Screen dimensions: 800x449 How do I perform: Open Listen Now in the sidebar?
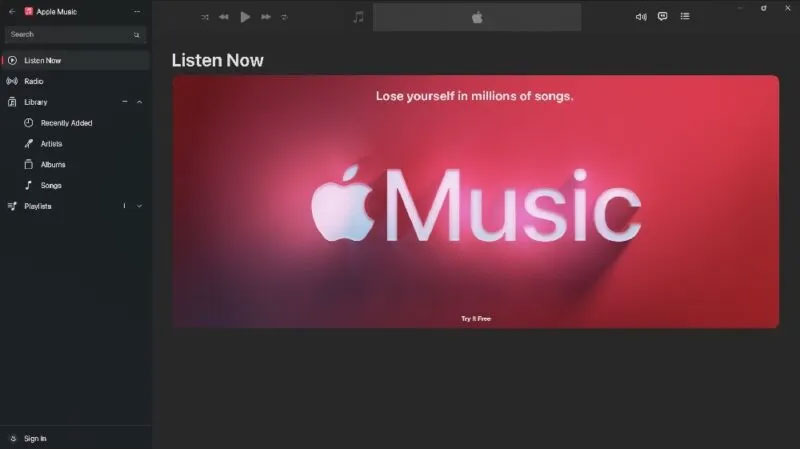(x=76, y=60)
